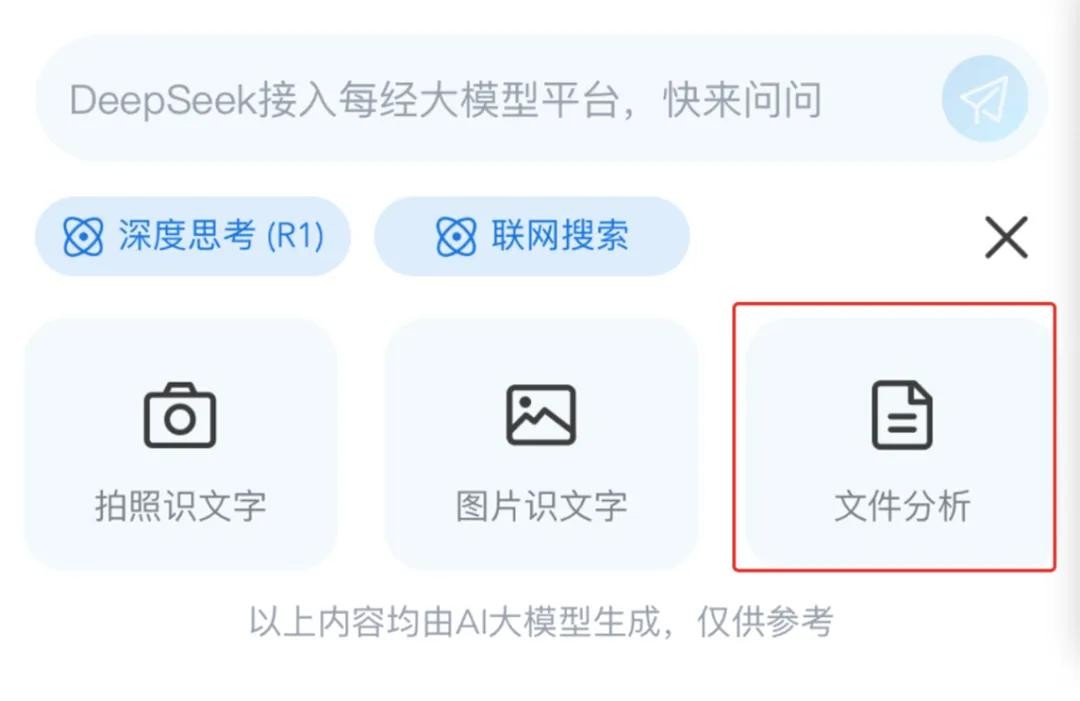Open the 拍照识文字 text label
Viewport: 1080px width, 701px height.
(180, 506)
